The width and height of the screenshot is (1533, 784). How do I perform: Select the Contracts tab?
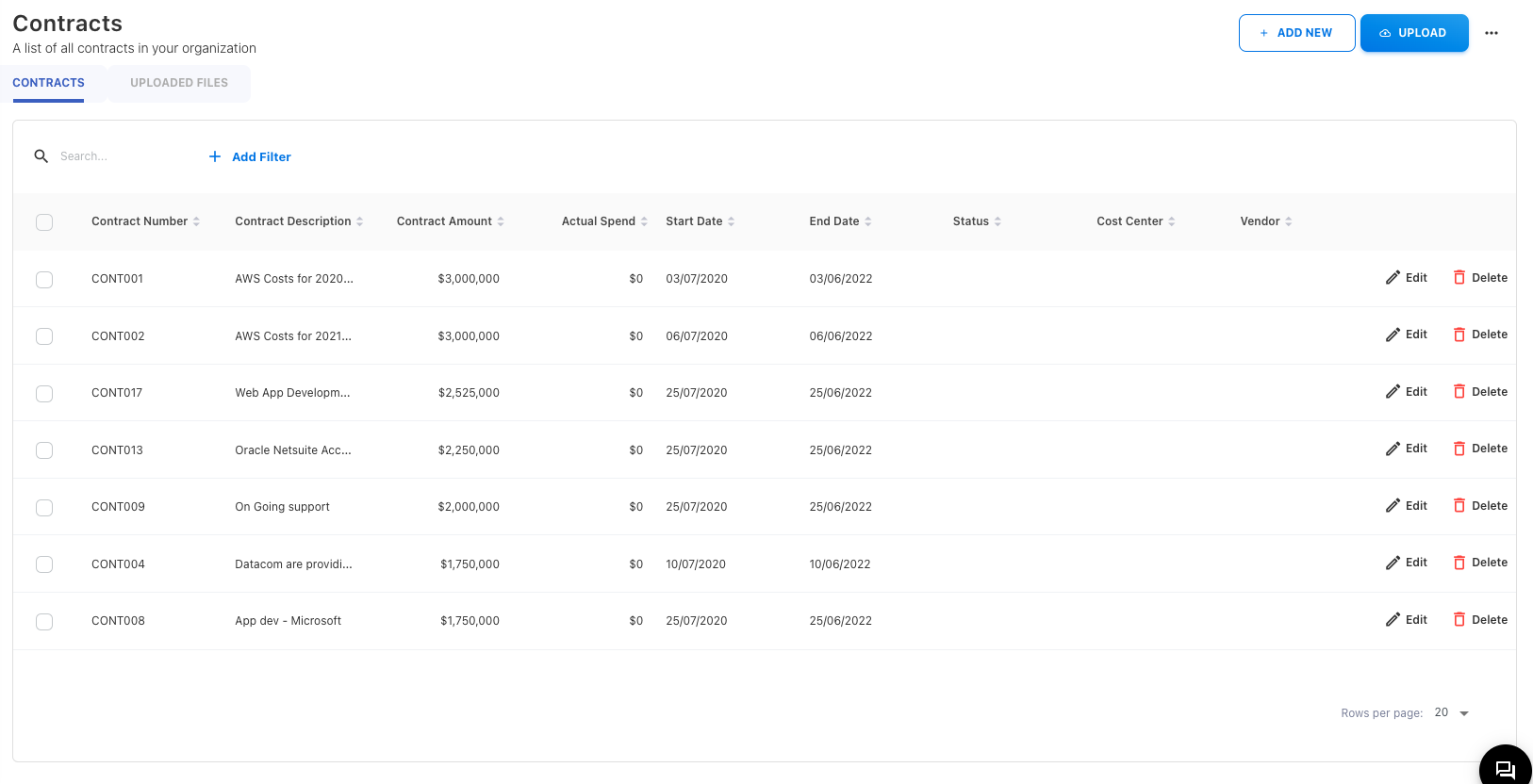click(x=48, y=83)
